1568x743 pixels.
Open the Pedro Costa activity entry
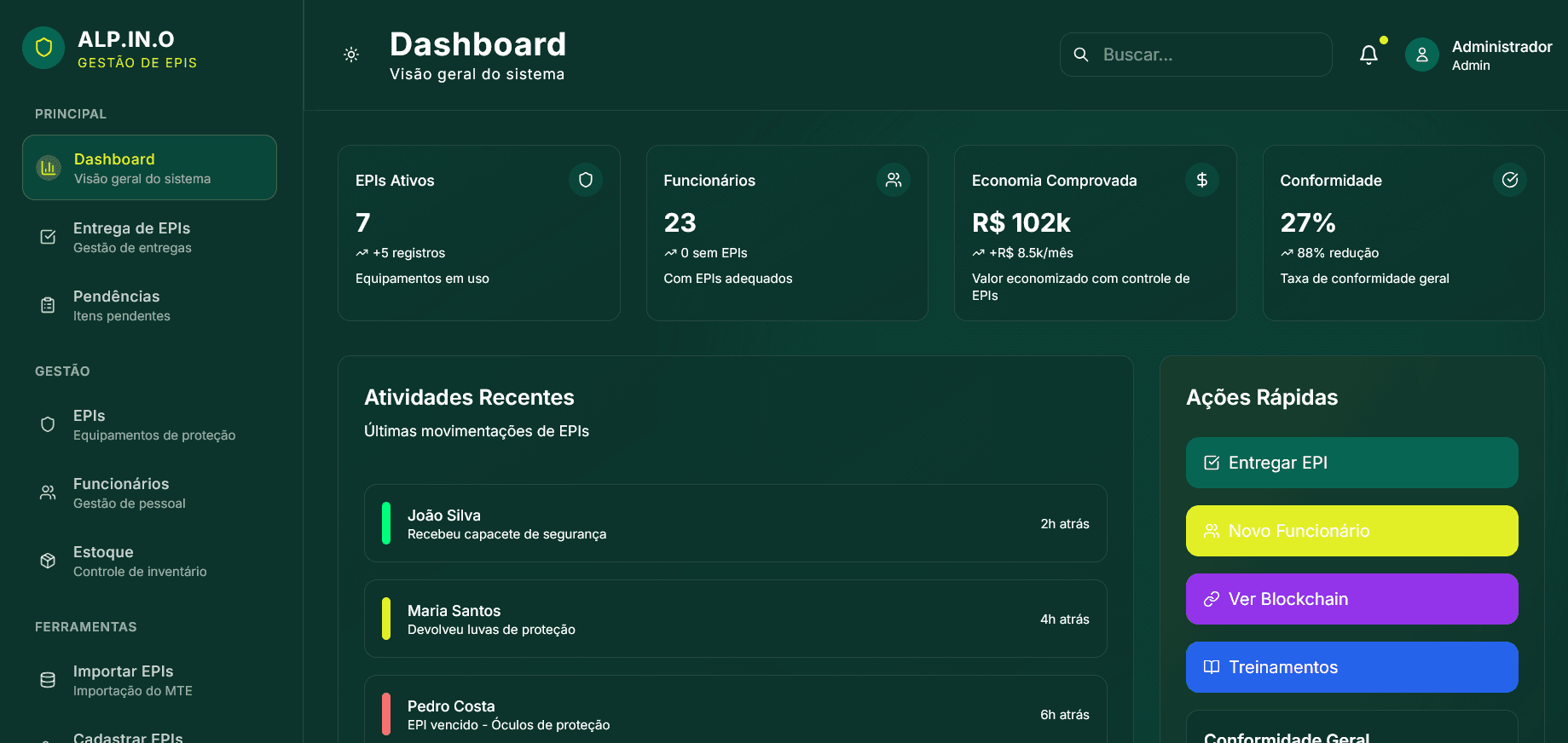735,710
